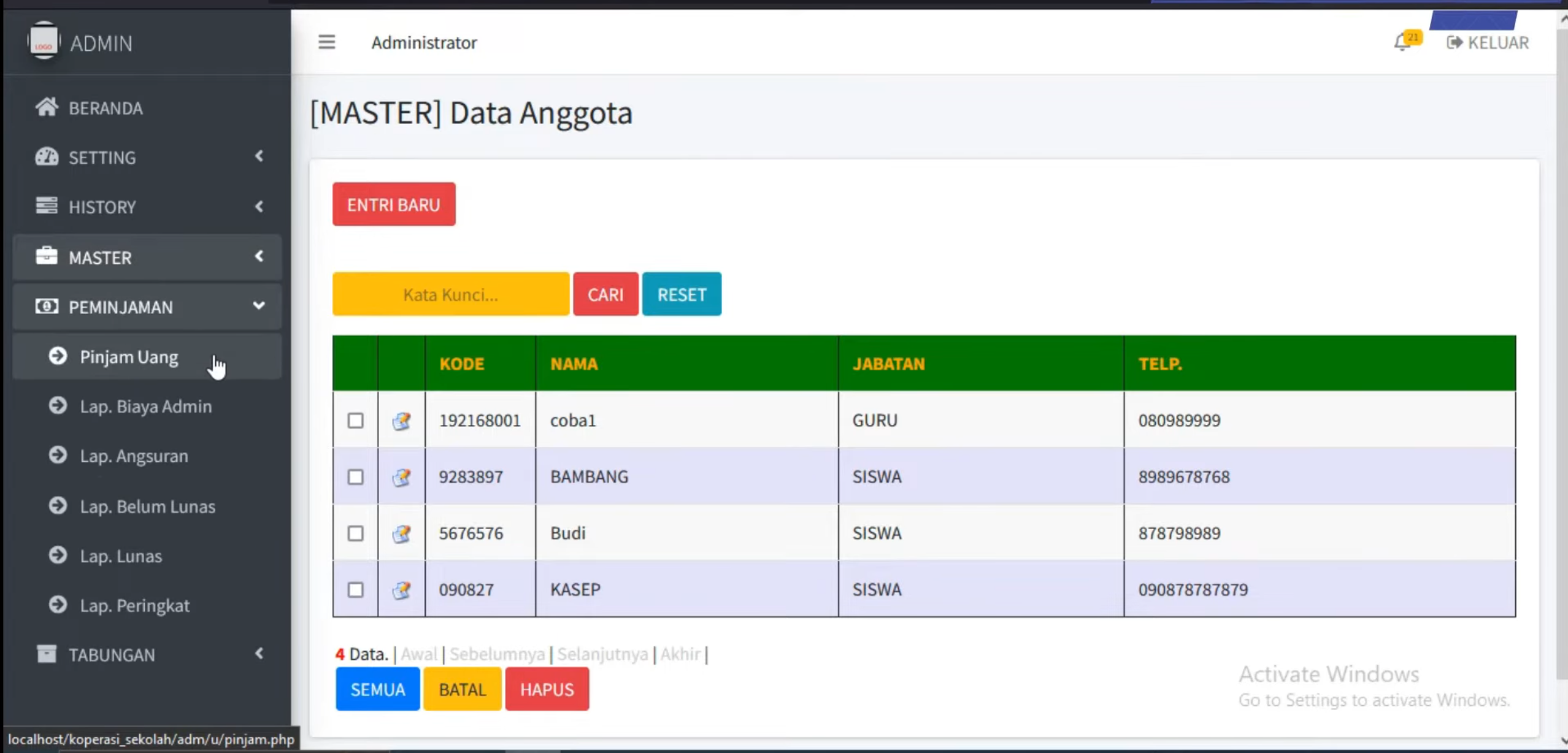Click the HISTORY server icon
The image size is (1568, 753).
pyautogui.click(x=47, y=206)
